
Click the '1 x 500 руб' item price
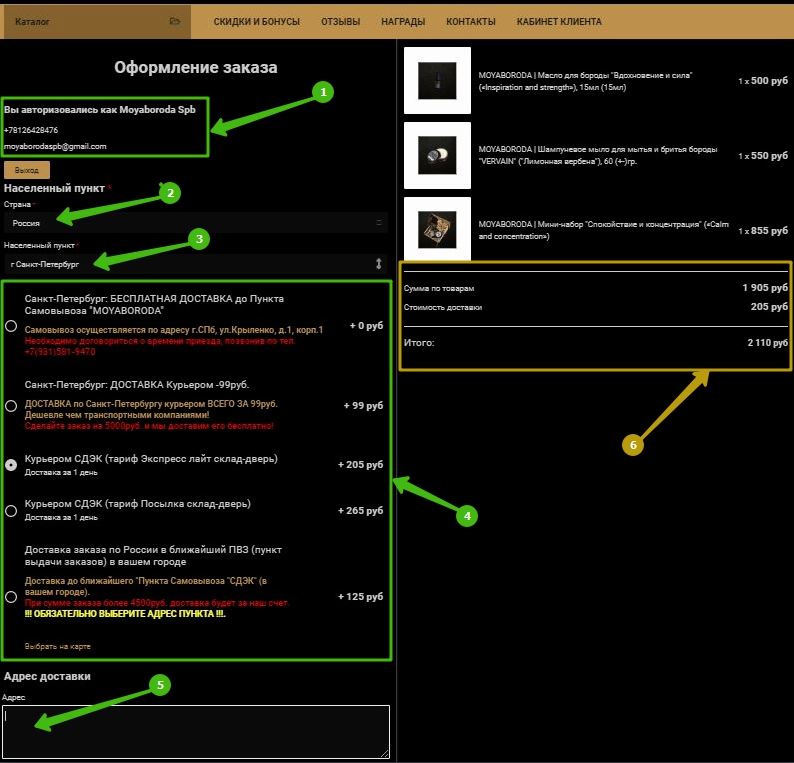point(763,81)
